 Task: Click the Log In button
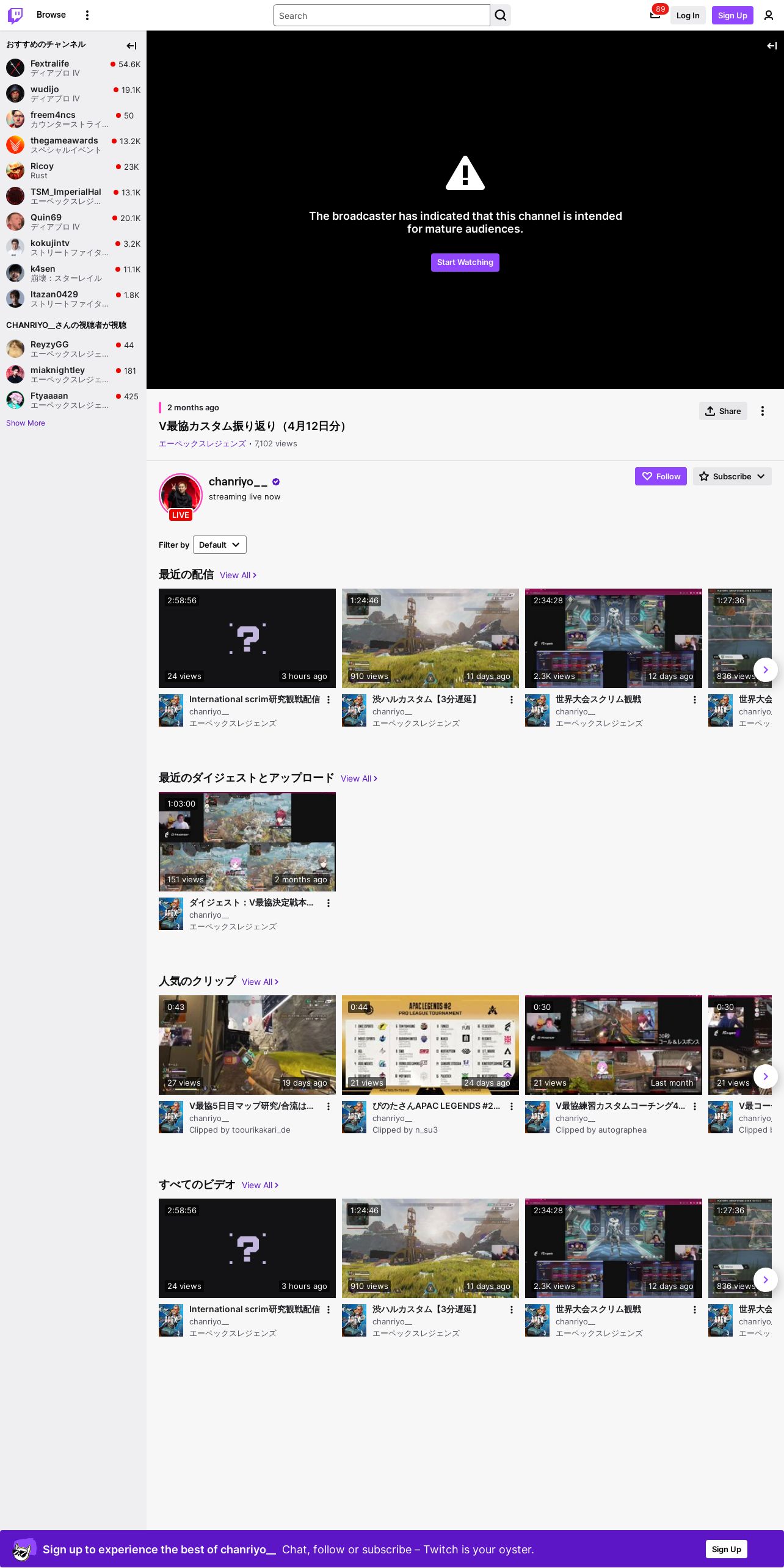[688, 15]
